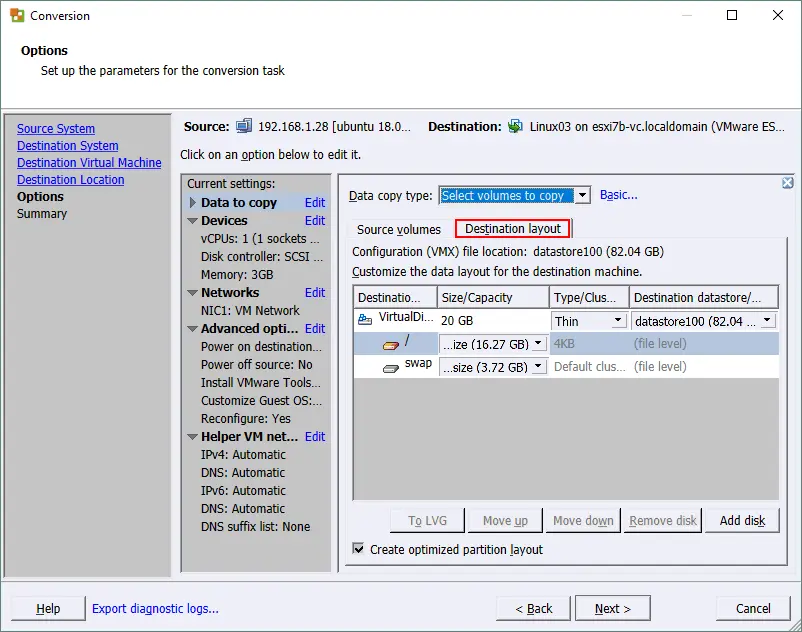Click the Remove disk button
802x632 pixels.
(x=663, y=521)
